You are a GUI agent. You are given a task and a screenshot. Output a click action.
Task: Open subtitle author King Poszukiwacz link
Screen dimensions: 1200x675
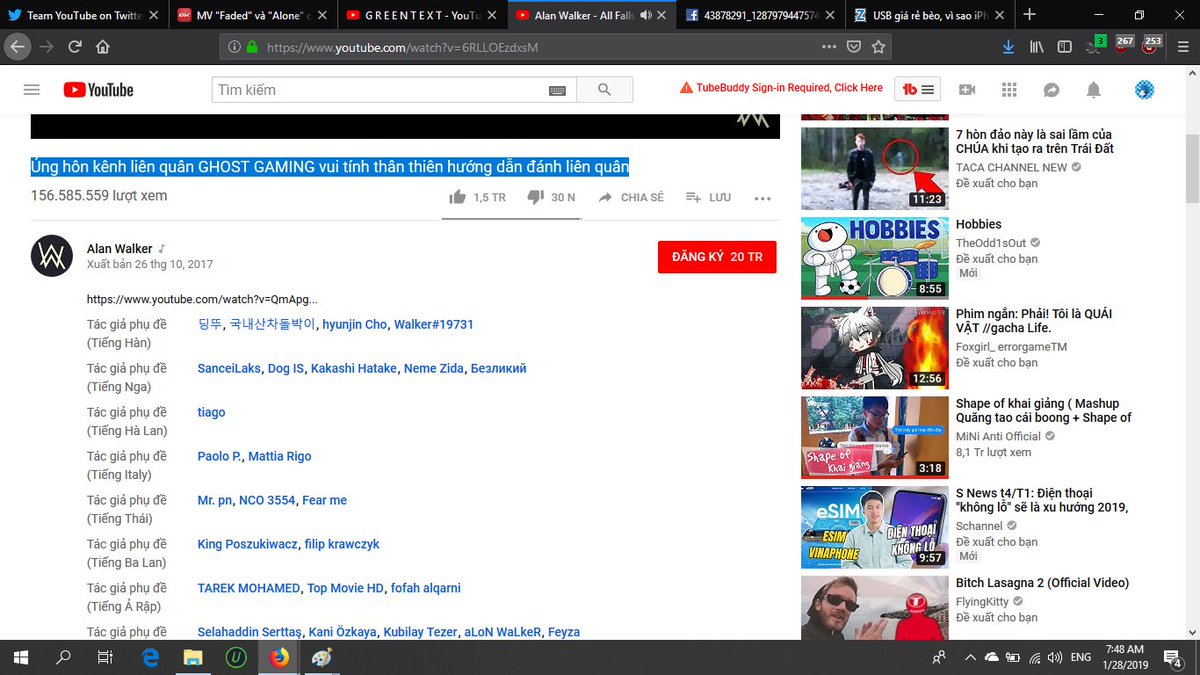[247, 544]
